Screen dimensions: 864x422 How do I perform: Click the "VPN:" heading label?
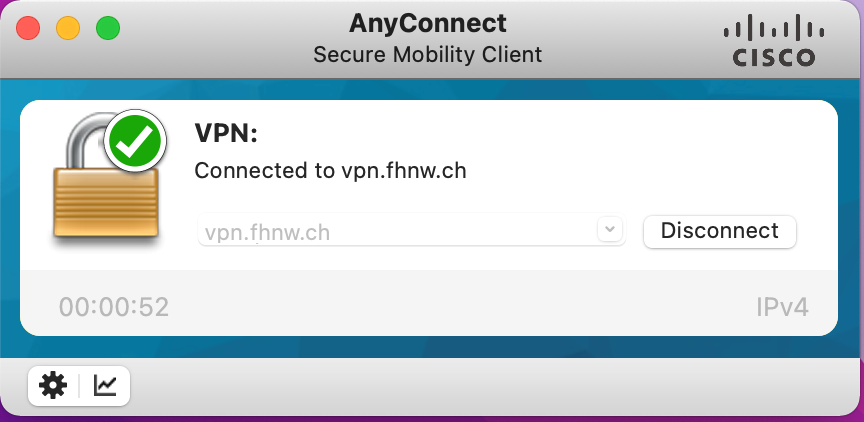coord(226,133)
